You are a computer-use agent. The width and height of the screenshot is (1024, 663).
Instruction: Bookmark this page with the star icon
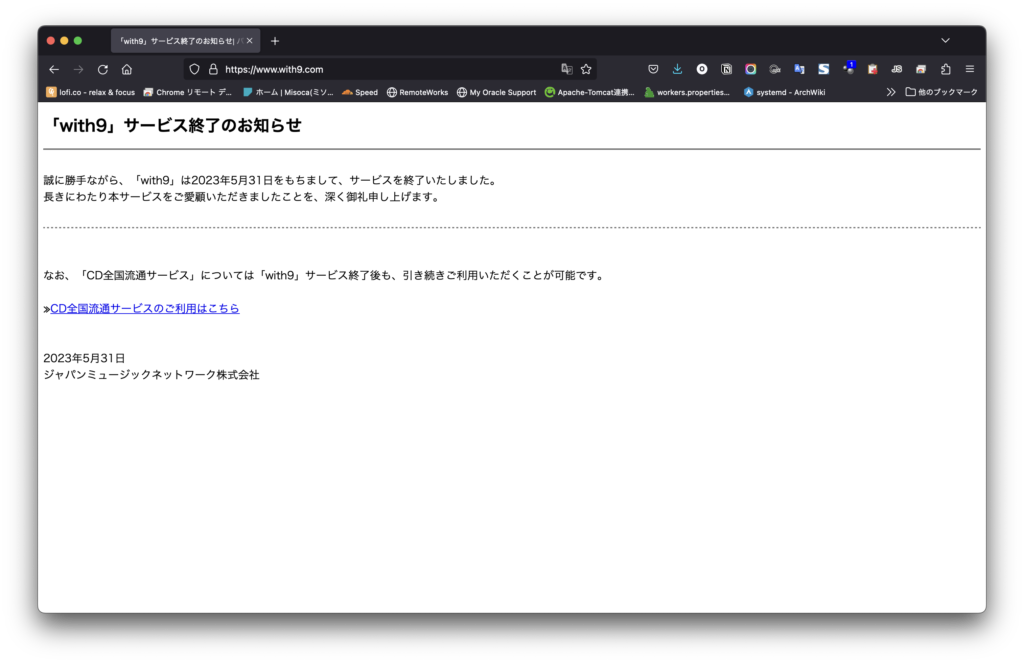pos(586,69)
